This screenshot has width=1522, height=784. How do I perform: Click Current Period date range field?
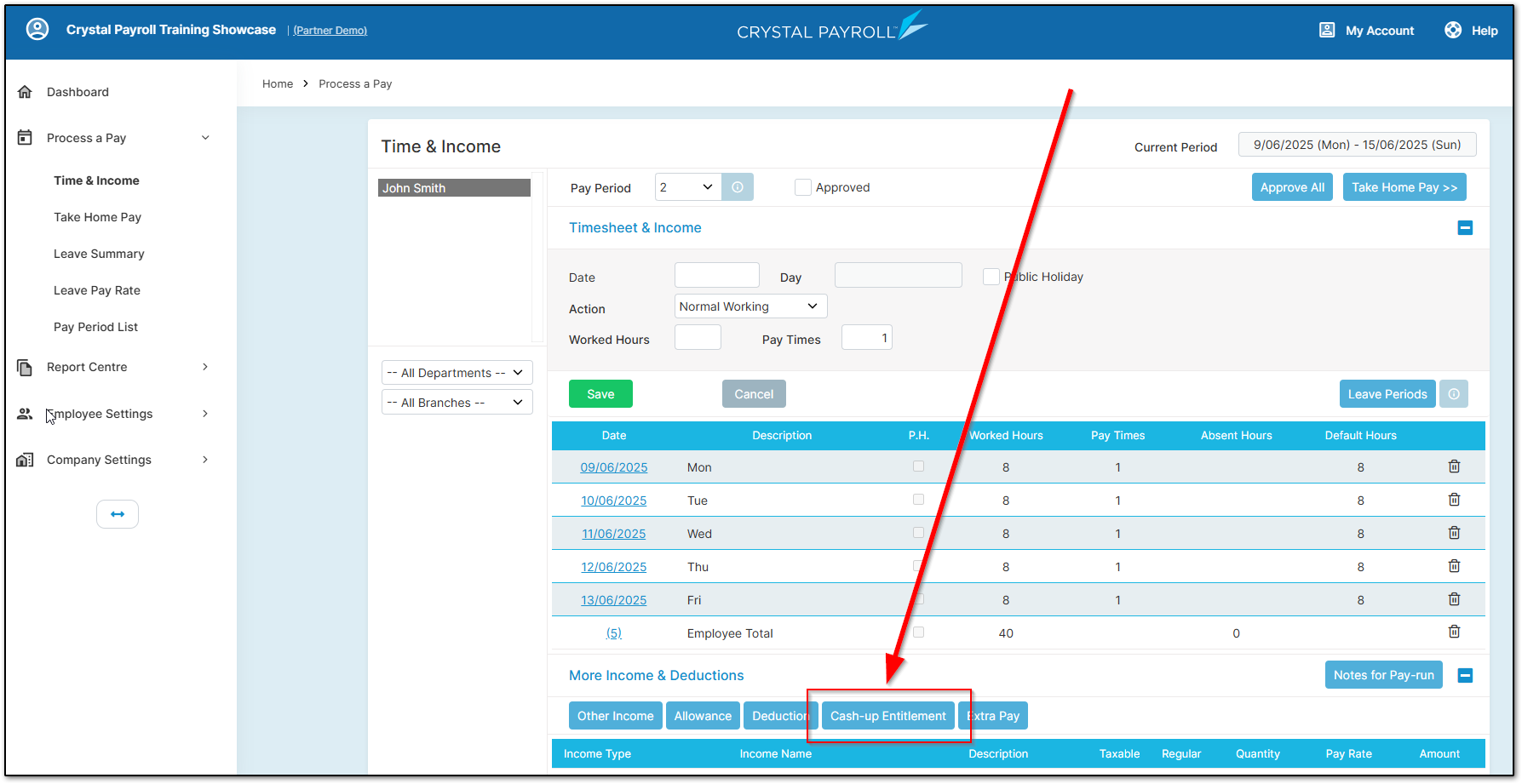coord(1358,145)
